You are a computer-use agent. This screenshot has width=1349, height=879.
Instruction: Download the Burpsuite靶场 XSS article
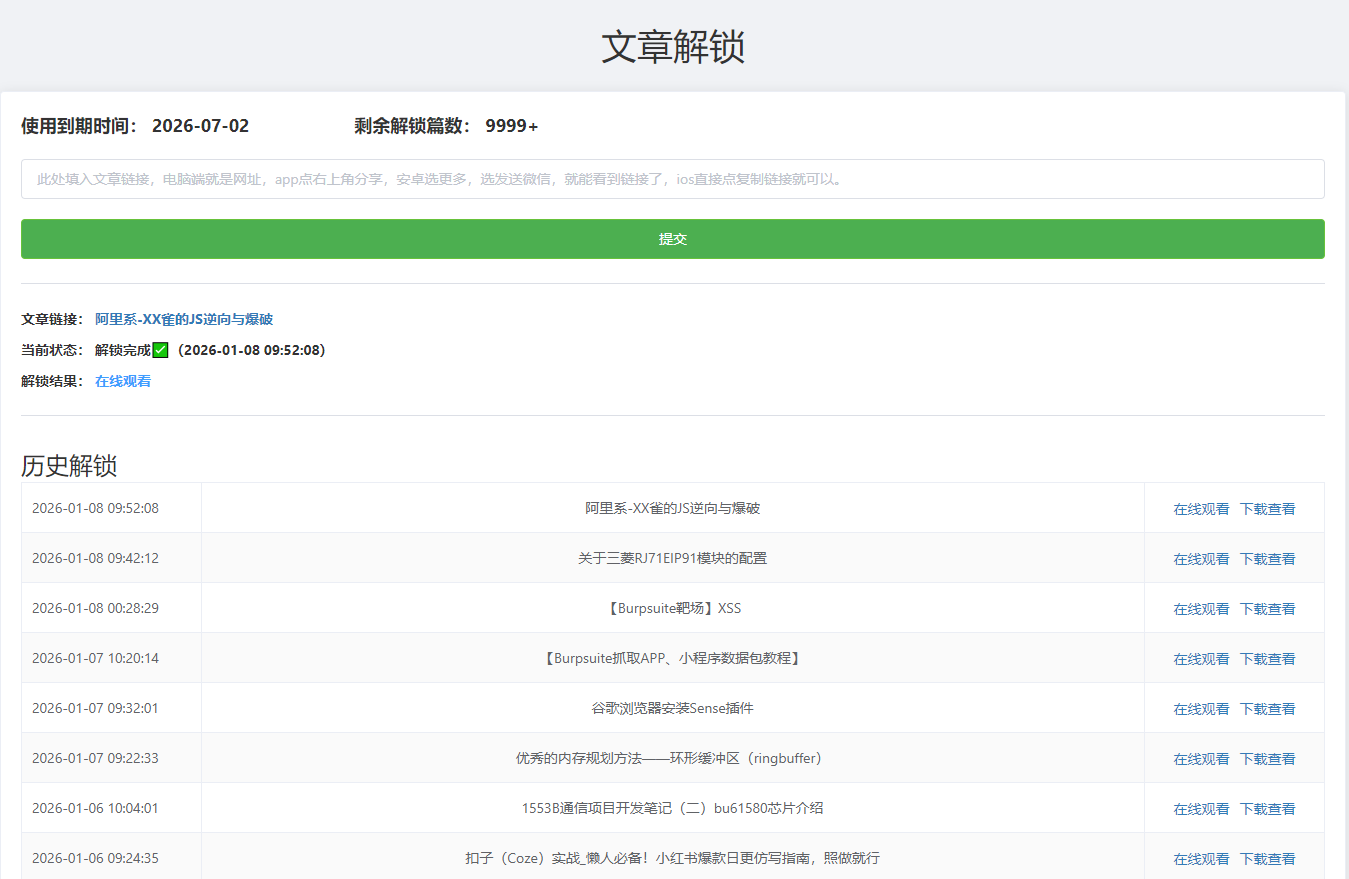1267,609
